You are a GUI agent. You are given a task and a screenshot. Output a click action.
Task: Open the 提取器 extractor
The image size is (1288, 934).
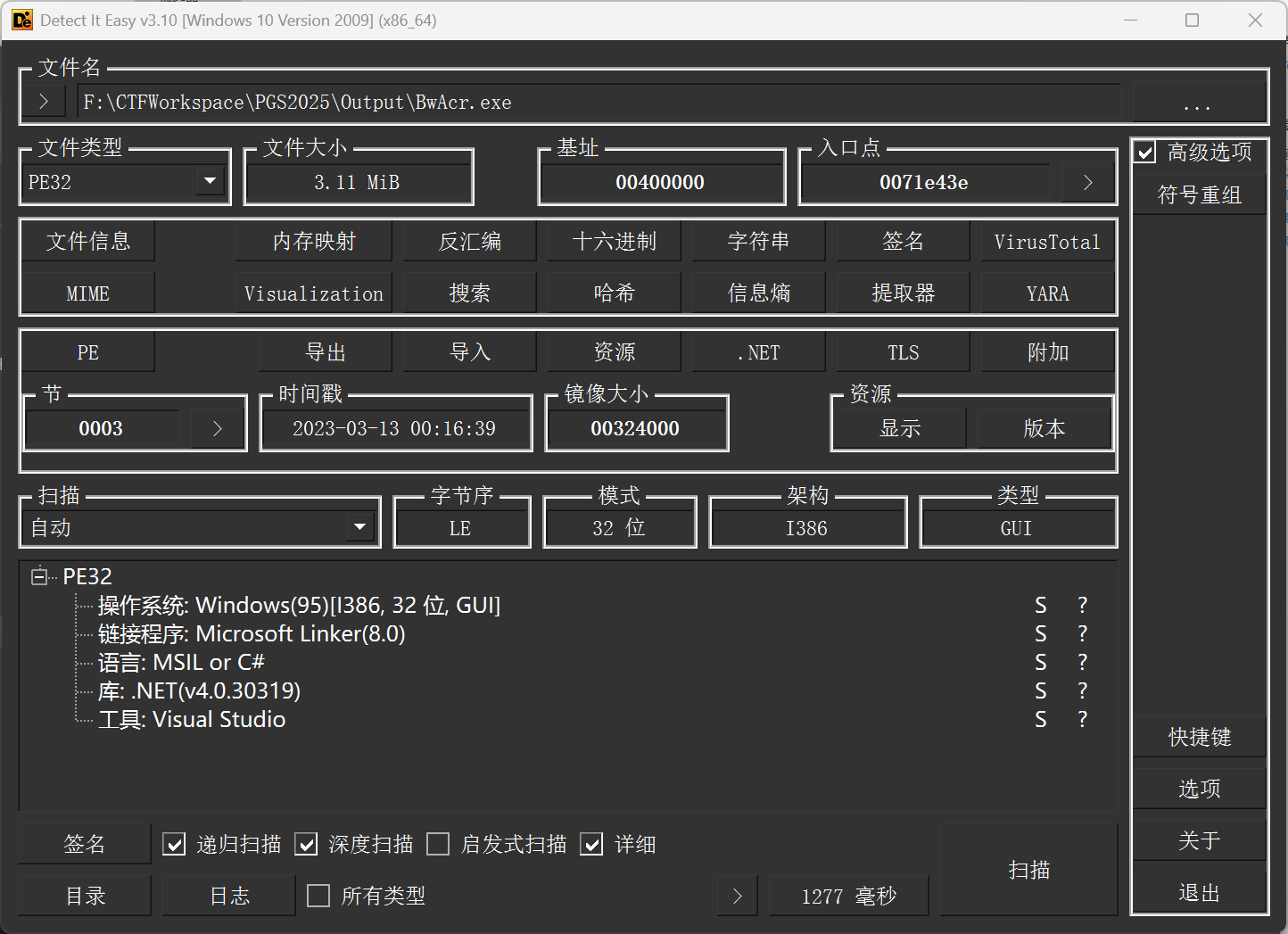point(903,293)
